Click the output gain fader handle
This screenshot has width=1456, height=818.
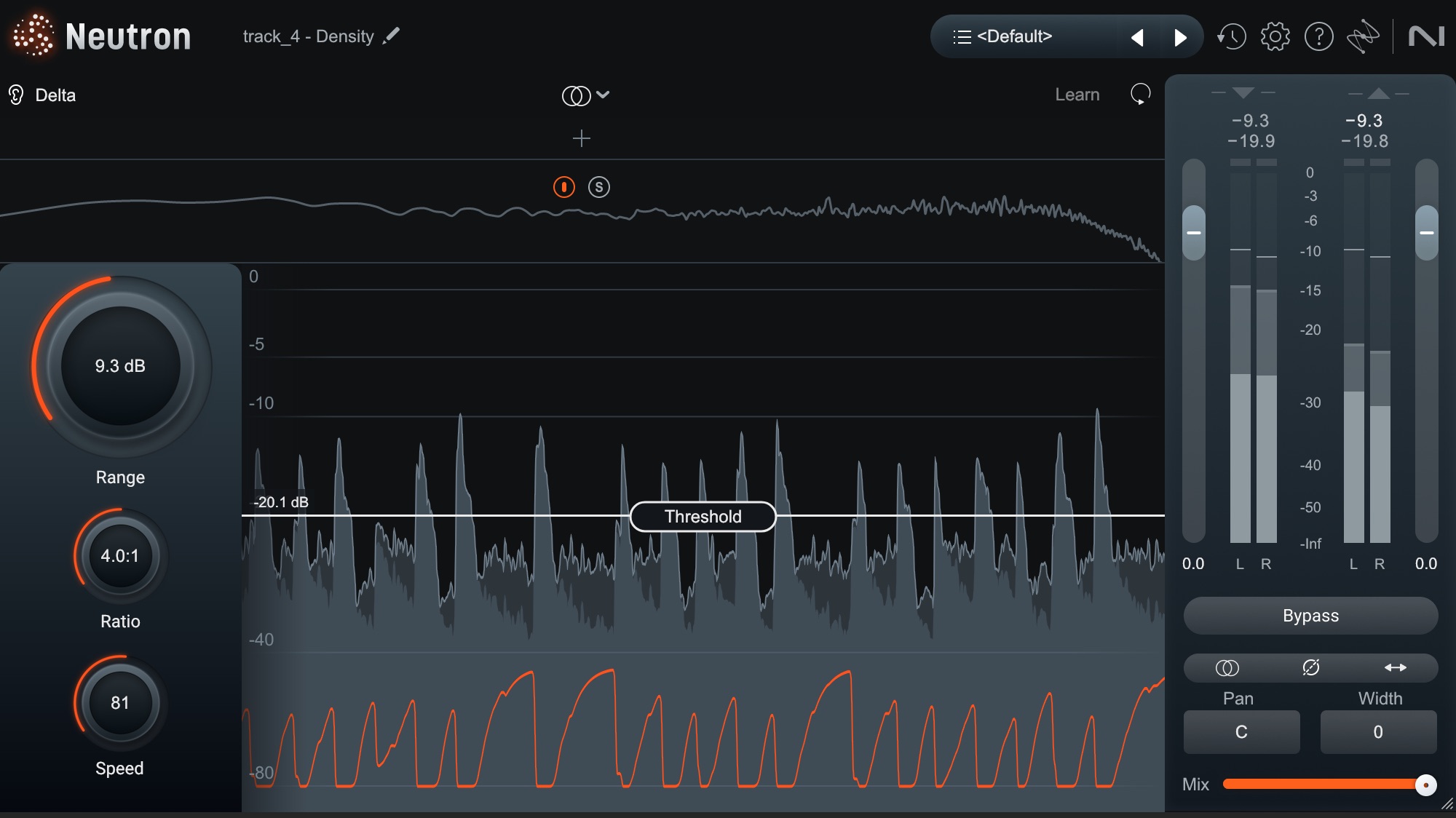click(1427, 233)
